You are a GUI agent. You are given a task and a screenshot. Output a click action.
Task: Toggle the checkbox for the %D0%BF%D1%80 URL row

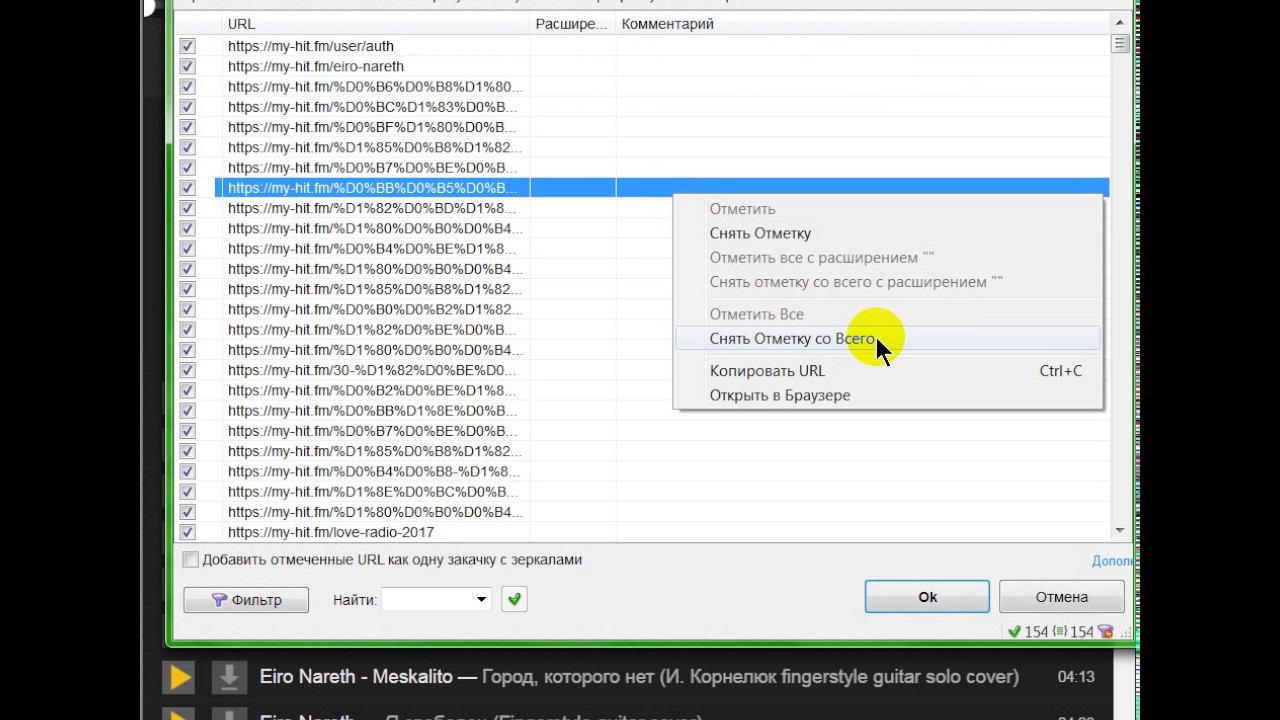point(187,127)
